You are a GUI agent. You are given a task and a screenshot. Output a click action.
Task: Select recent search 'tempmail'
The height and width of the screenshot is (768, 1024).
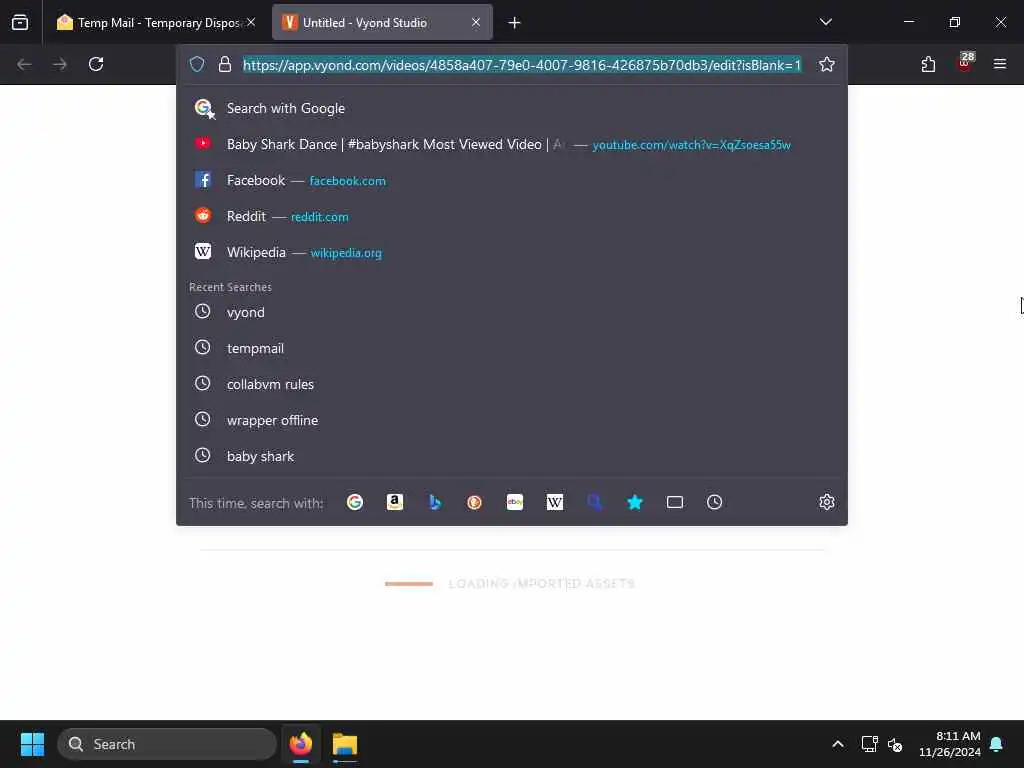[512, 348]
